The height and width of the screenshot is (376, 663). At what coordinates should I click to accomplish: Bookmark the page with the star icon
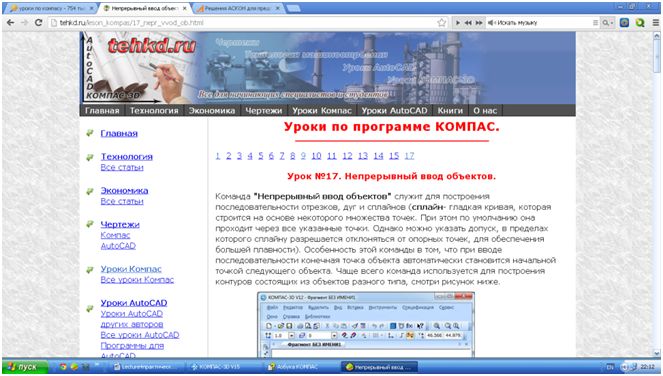441,23
